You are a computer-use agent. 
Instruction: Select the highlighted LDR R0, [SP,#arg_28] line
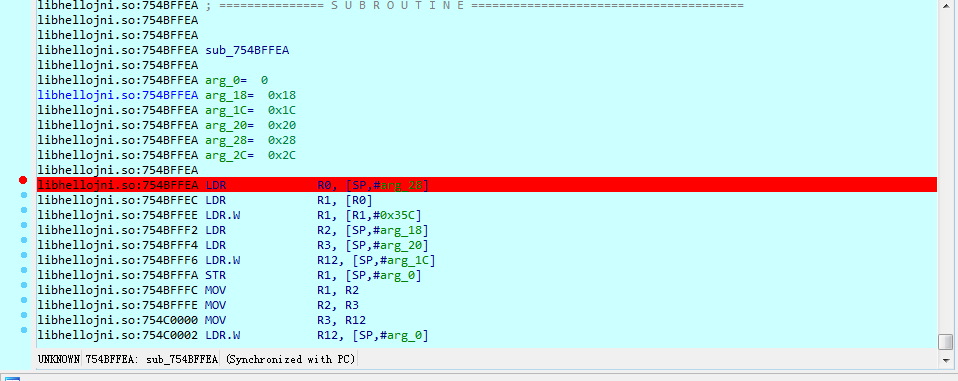point(487,185)
